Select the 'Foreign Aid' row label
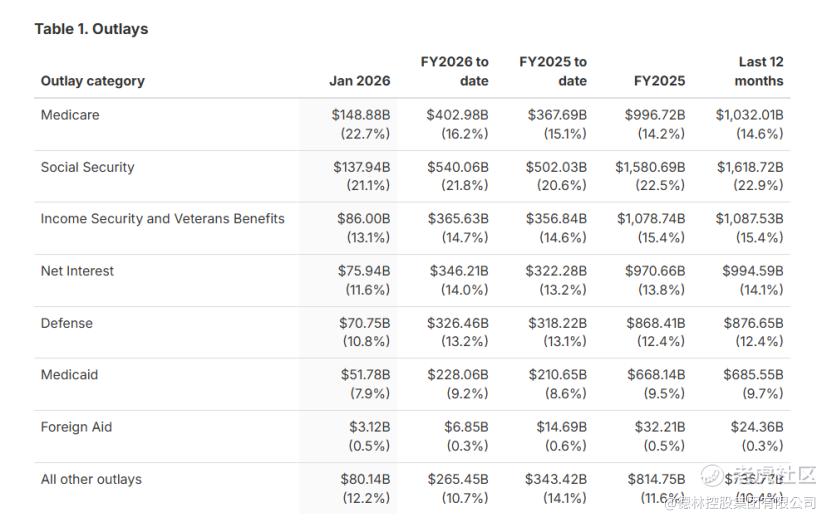Viewport: 832px width, 522px height. (76, 427)
